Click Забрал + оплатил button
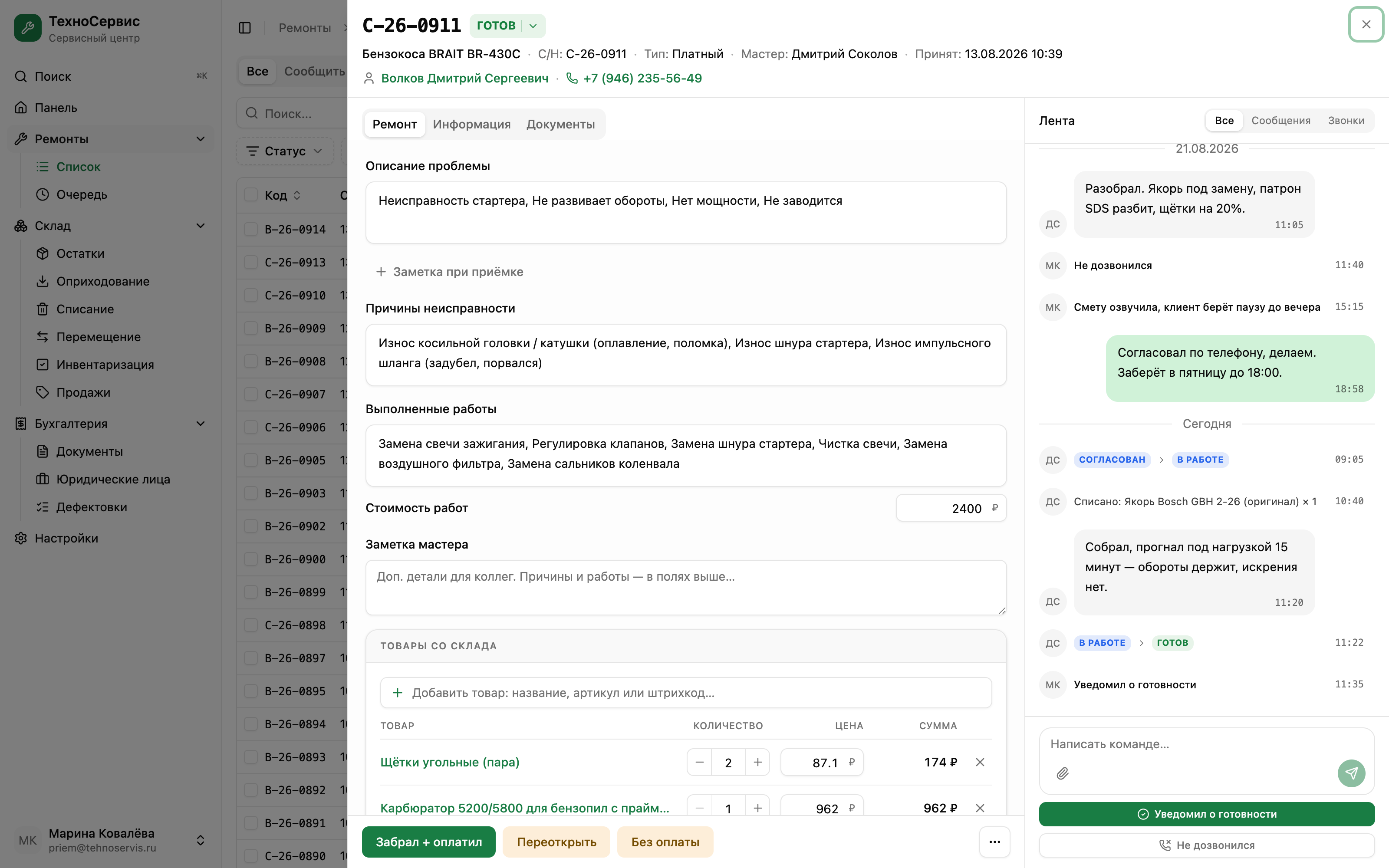 [x=429, y=842]
